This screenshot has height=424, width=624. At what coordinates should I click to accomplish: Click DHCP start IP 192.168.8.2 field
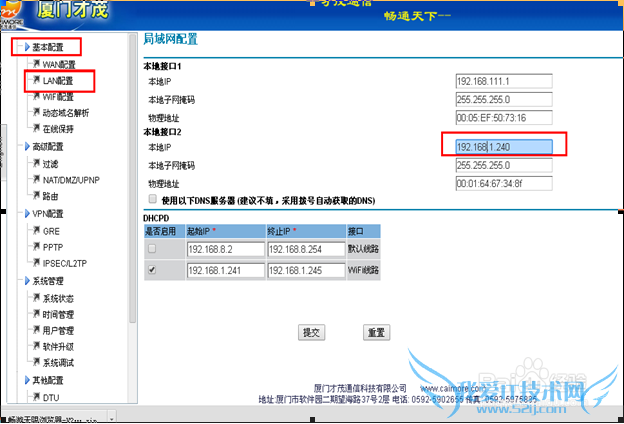(x=226, y=249)
